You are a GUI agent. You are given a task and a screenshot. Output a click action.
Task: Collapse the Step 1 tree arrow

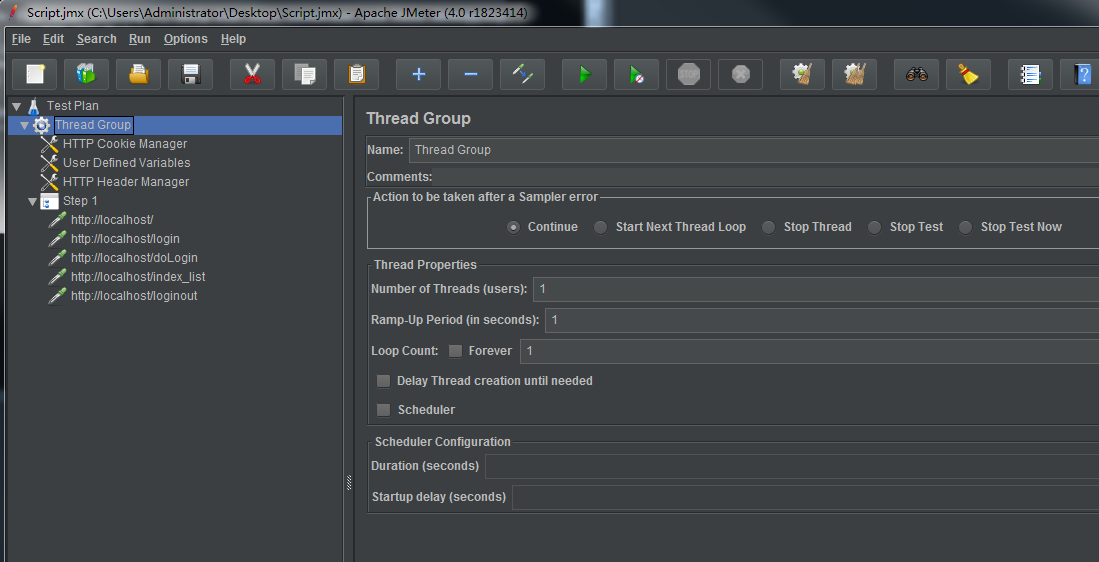(33, 201)
